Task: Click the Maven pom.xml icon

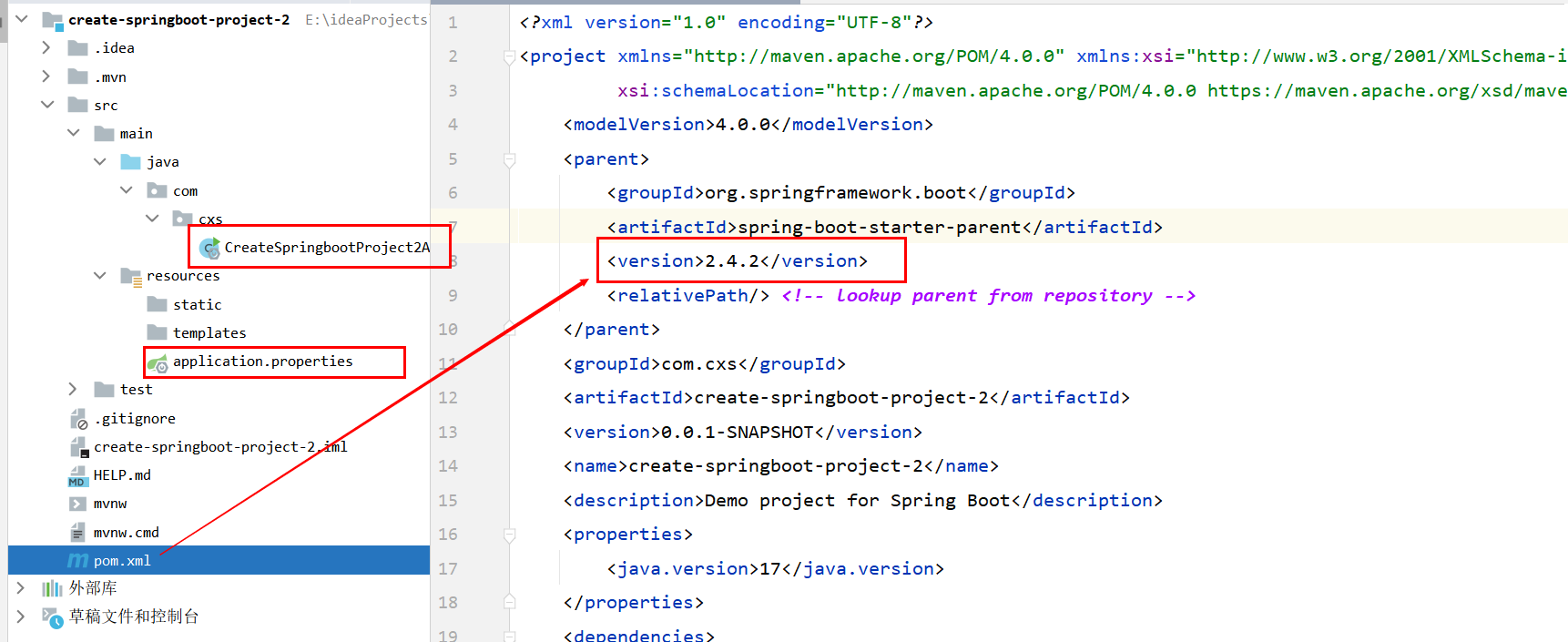Action: tap(78, 561)
